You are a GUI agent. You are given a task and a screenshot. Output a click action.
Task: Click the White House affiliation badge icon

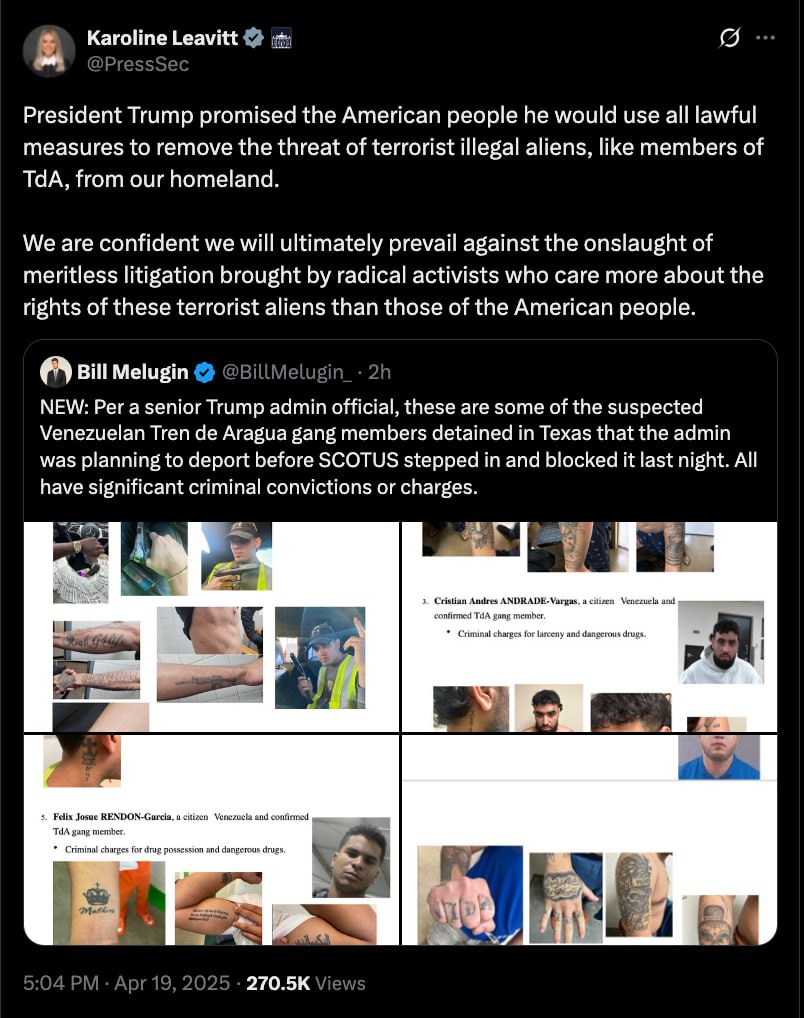(281, 38)
